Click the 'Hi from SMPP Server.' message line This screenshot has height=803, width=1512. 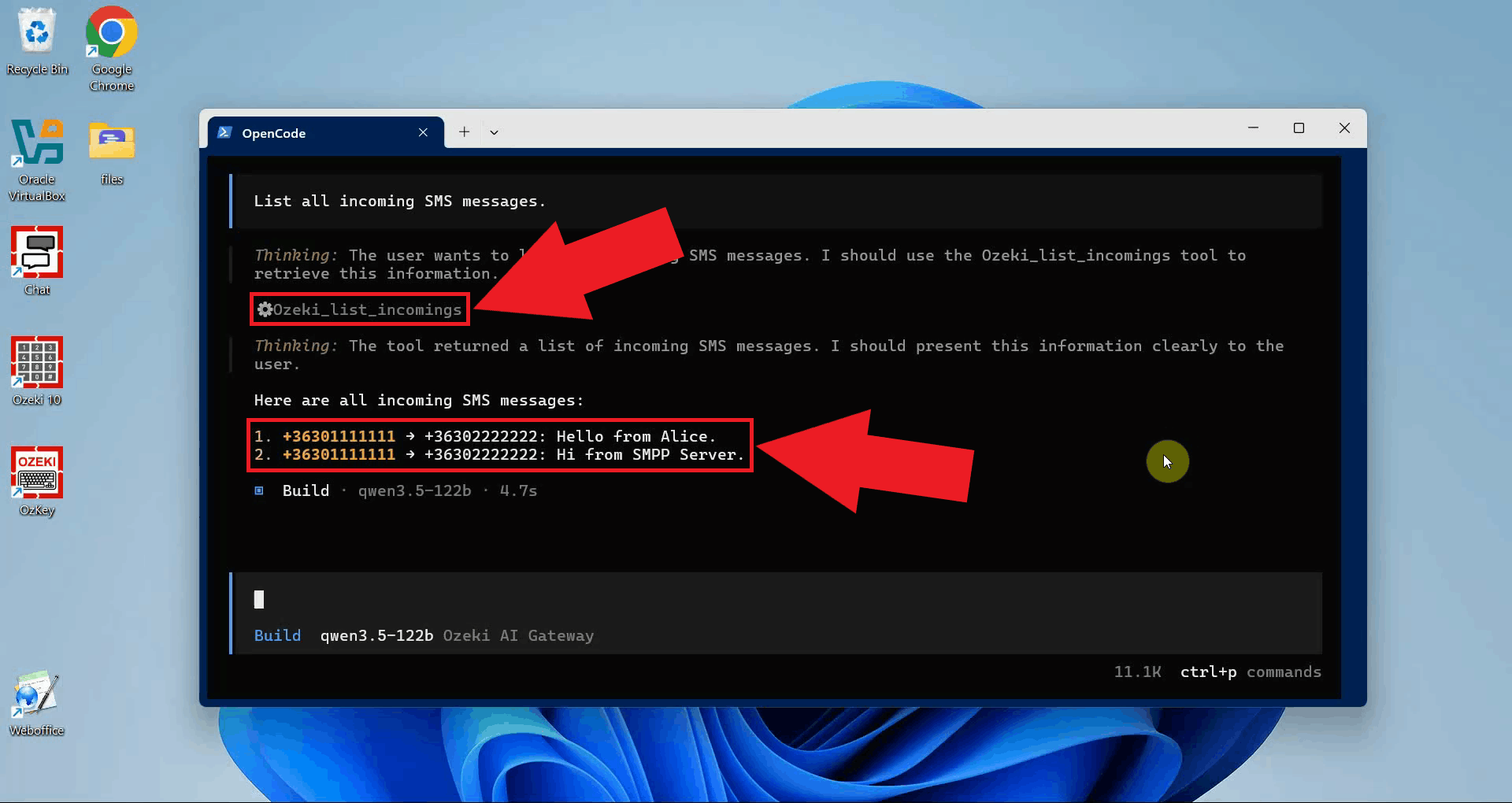click(499, 454)
